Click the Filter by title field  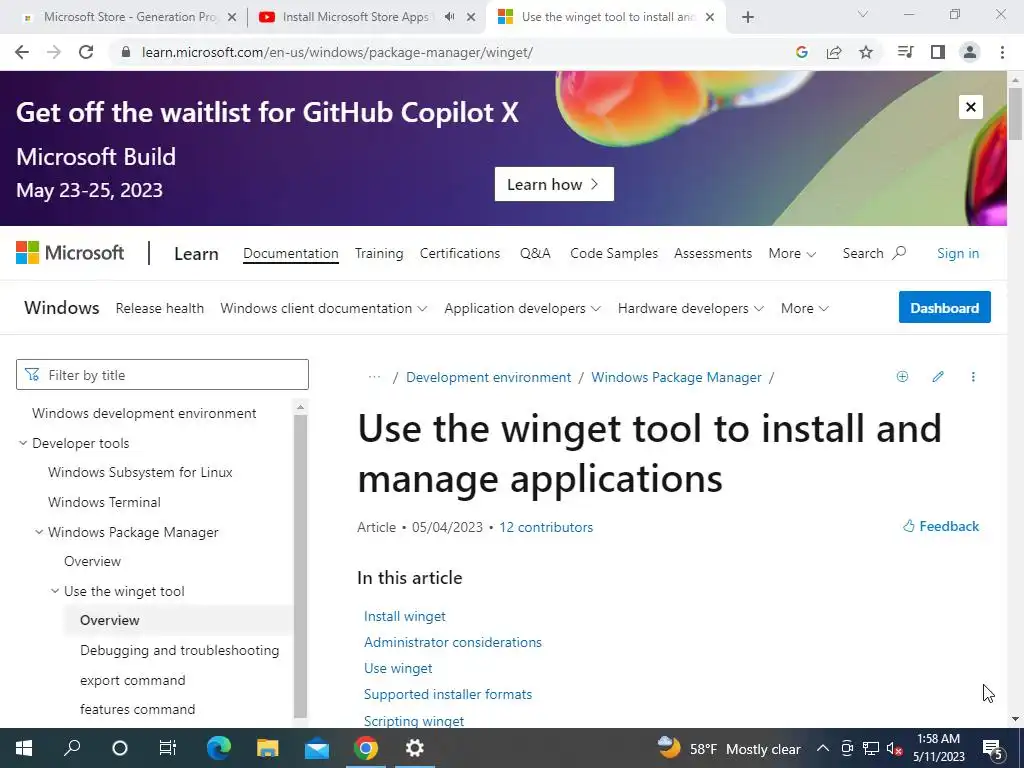tap(162, 375)
